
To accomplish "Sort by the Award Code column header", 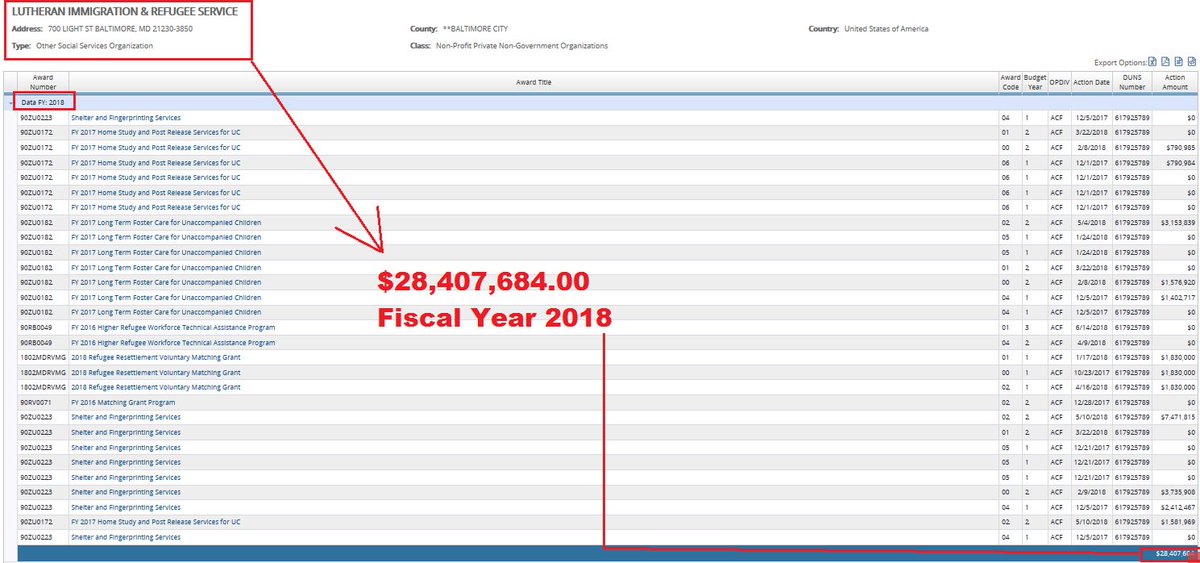I will tap(1010, 82).
